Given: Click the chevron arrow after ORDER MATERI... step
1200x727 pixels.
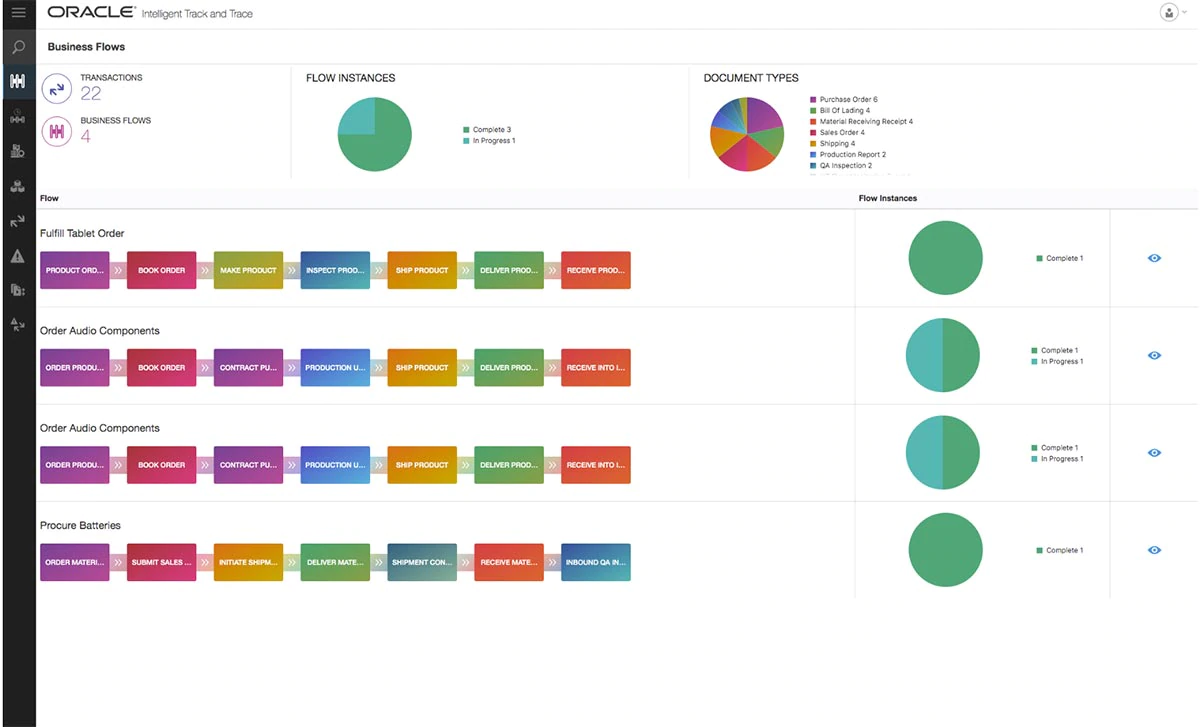Looking at the screenshot, I should (118, 562).
